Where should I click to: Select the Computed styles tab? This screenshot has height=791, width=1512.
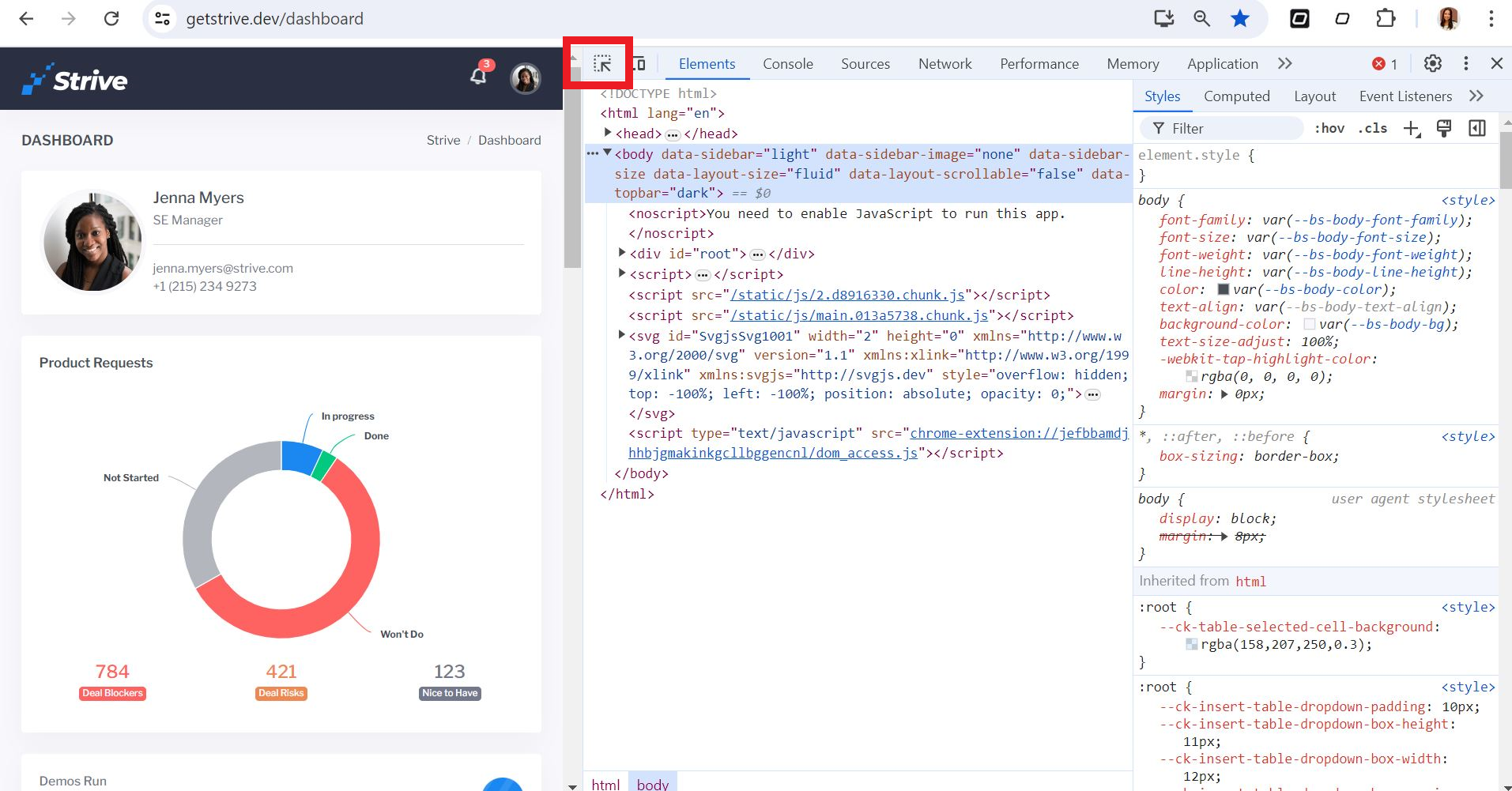tap(1236, 96)
